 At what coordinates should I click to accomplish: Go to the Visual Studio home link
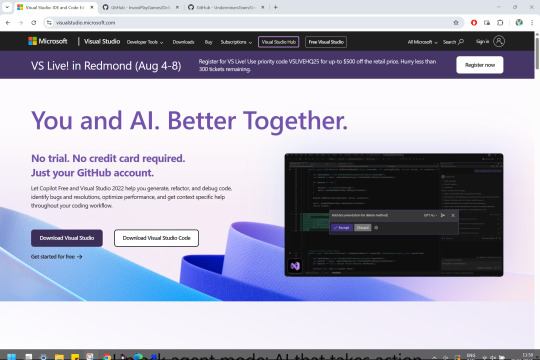(x=102, y=41)
